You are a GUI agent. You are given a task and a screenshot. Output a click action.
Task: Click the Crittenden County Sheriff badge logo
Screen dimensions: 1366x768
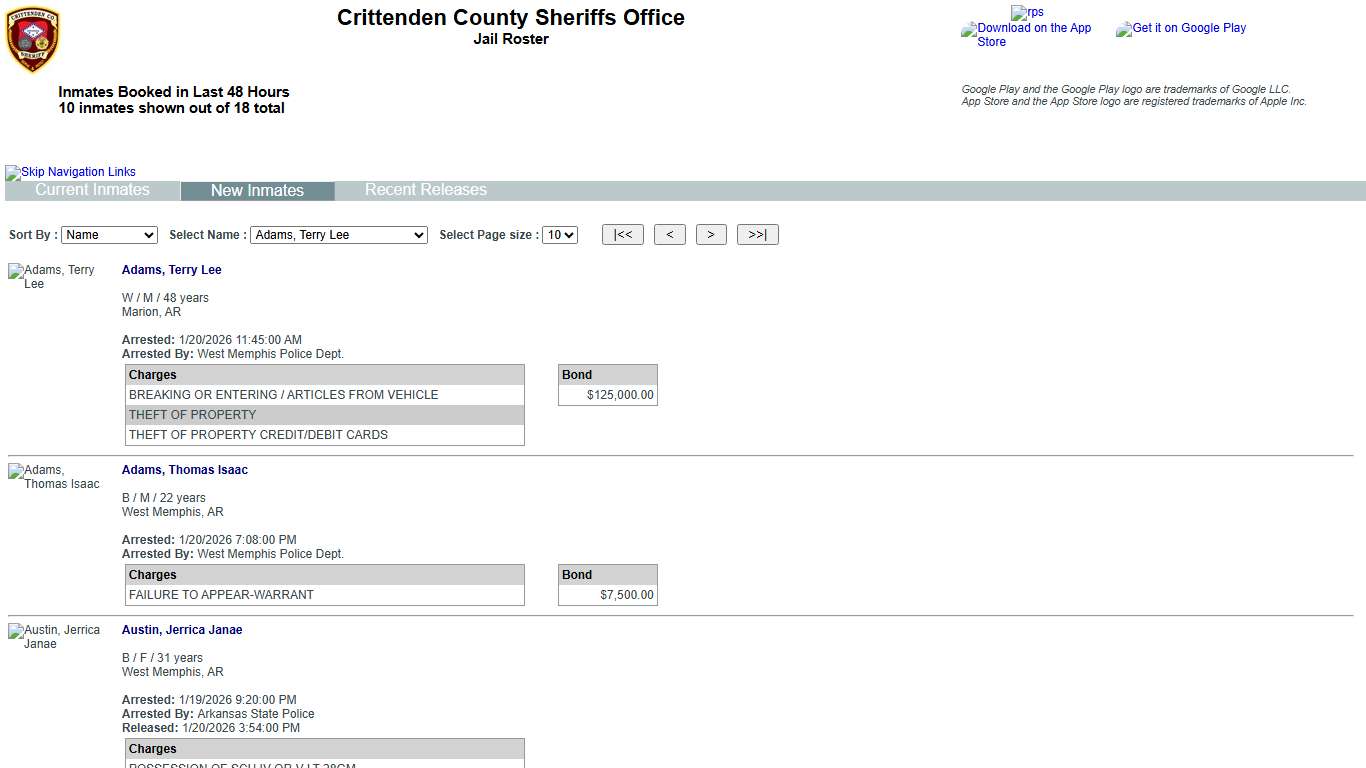tap(32, 40)
